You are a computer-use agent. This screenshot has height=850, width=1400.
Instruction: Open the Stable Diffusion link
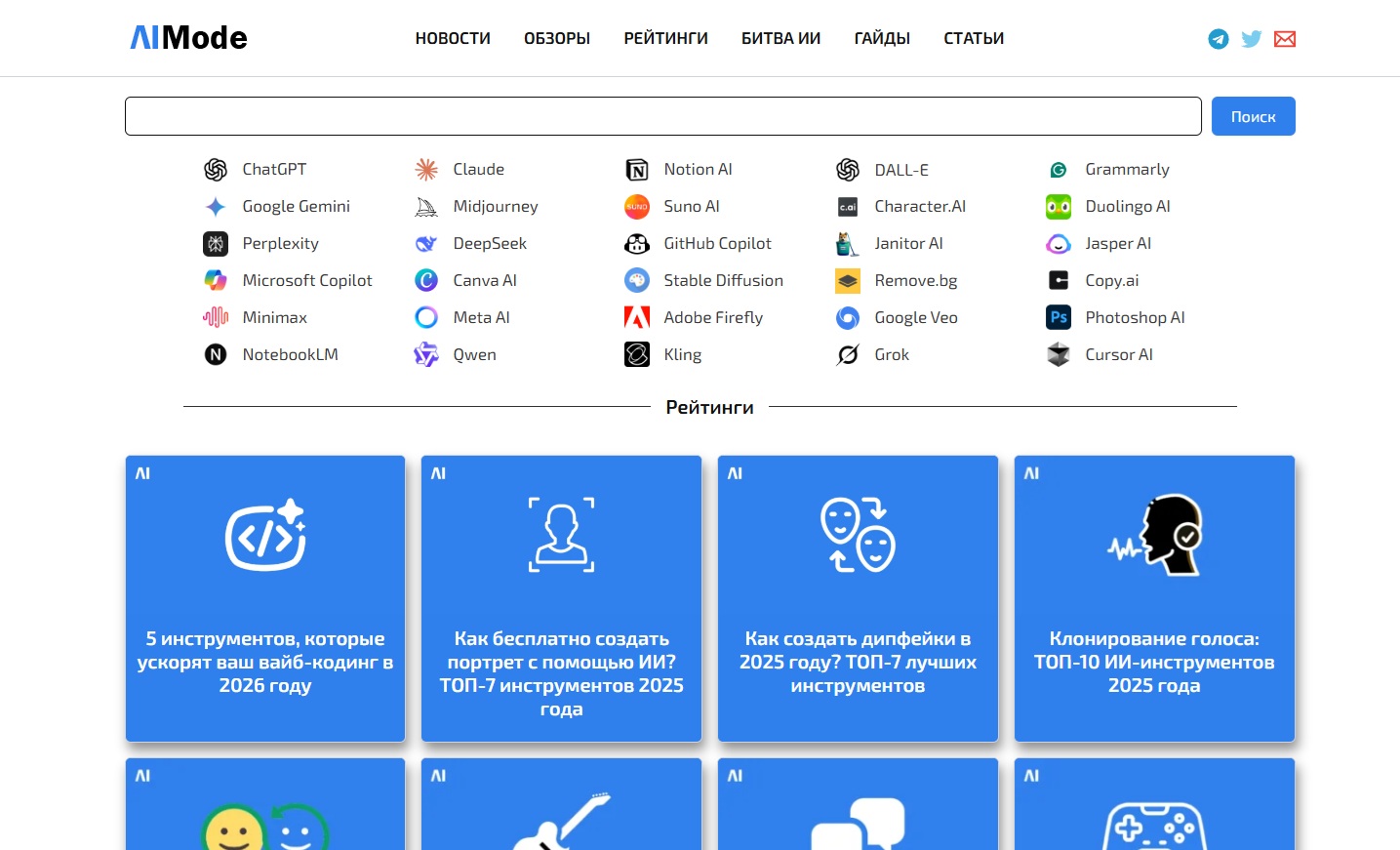723,281
